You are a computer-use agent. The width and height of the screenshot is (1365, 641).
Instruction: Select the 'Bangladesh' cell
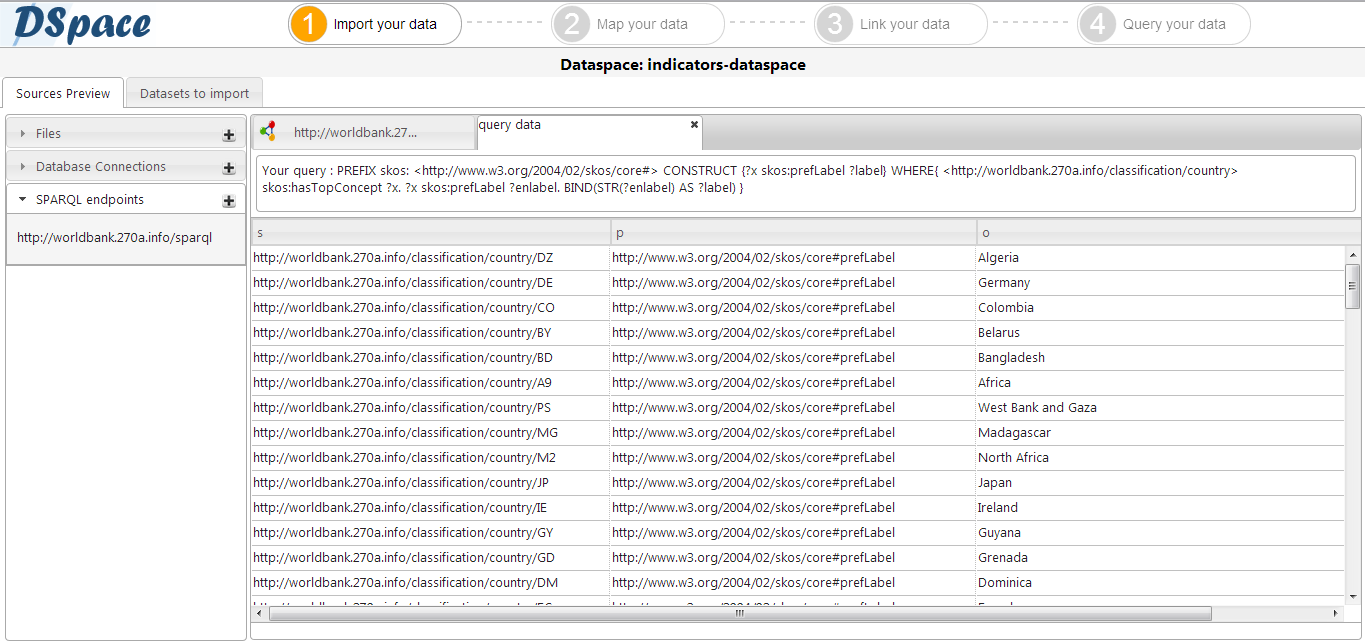pyautogui.click(x=1160, y=358)
